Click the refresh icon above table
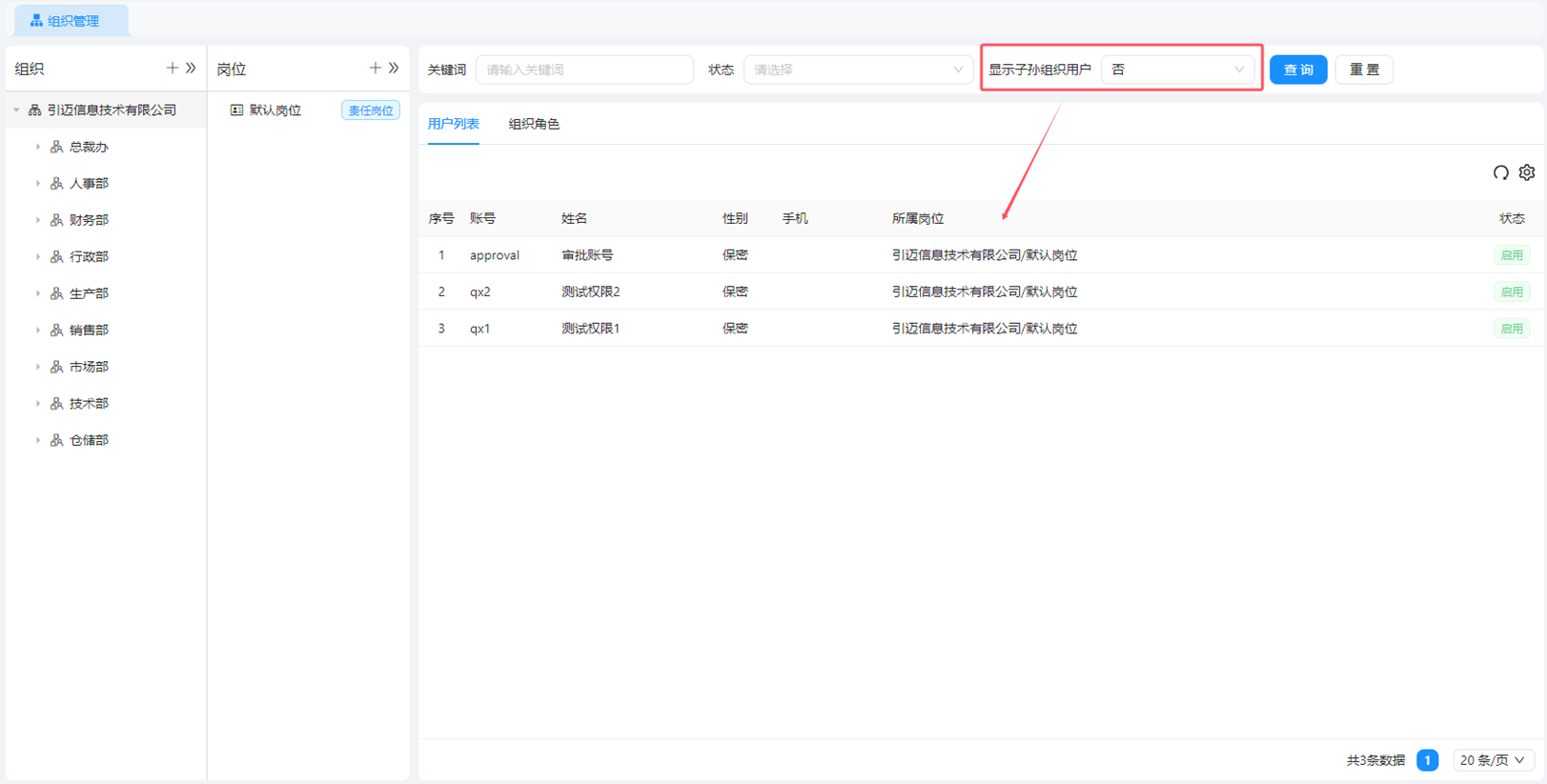 tap(1500, 172)
